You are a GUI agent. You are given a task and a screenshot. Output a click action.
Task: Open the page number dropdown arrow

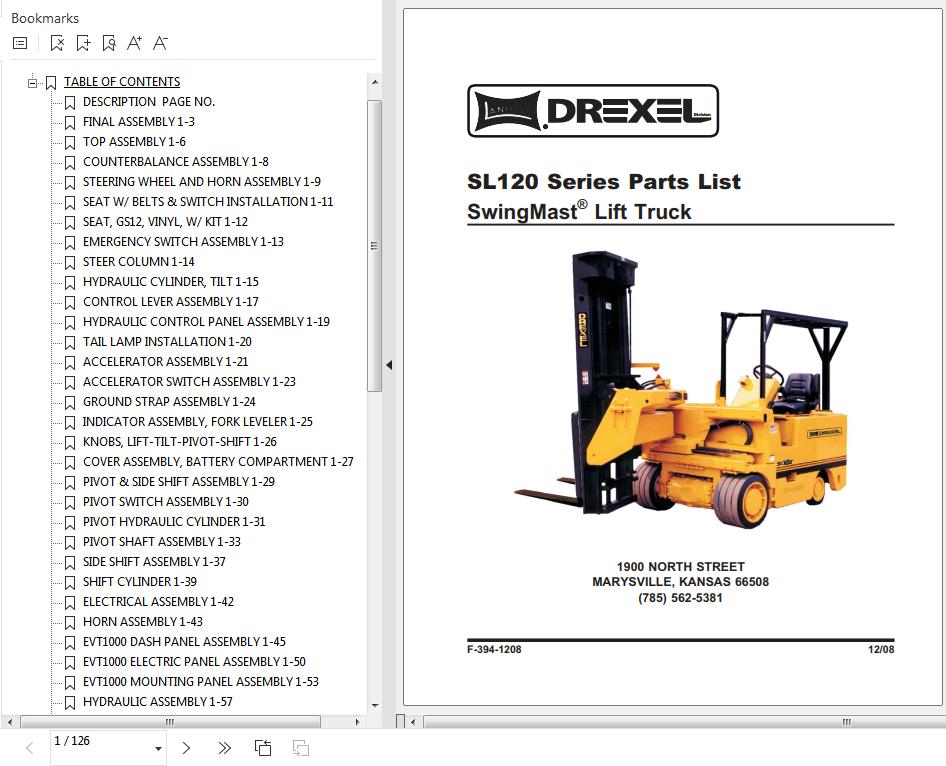coord(158,749)
